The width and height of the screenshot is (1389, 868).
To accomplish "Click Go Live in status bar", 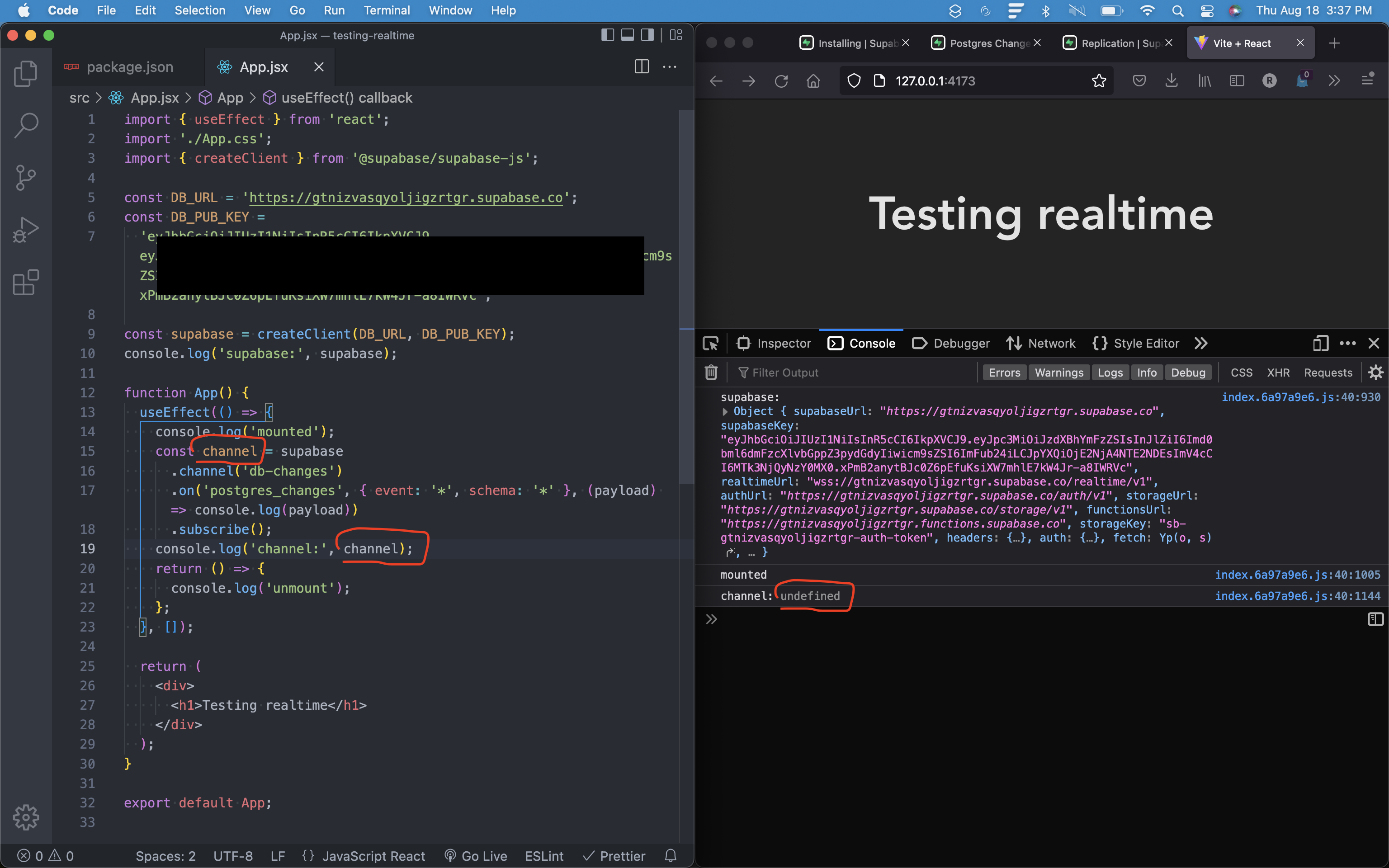I will (x=477, y=856).
